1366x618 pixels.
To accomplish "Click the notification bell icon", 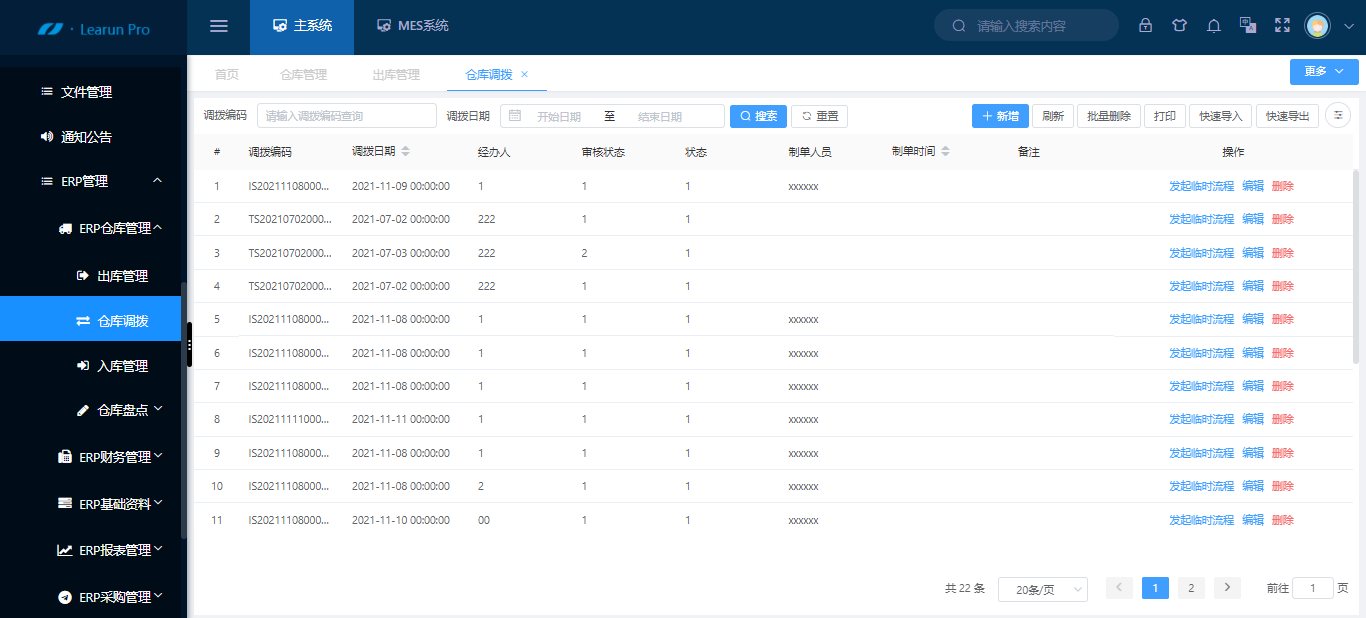I will [x=1213, y=26].
